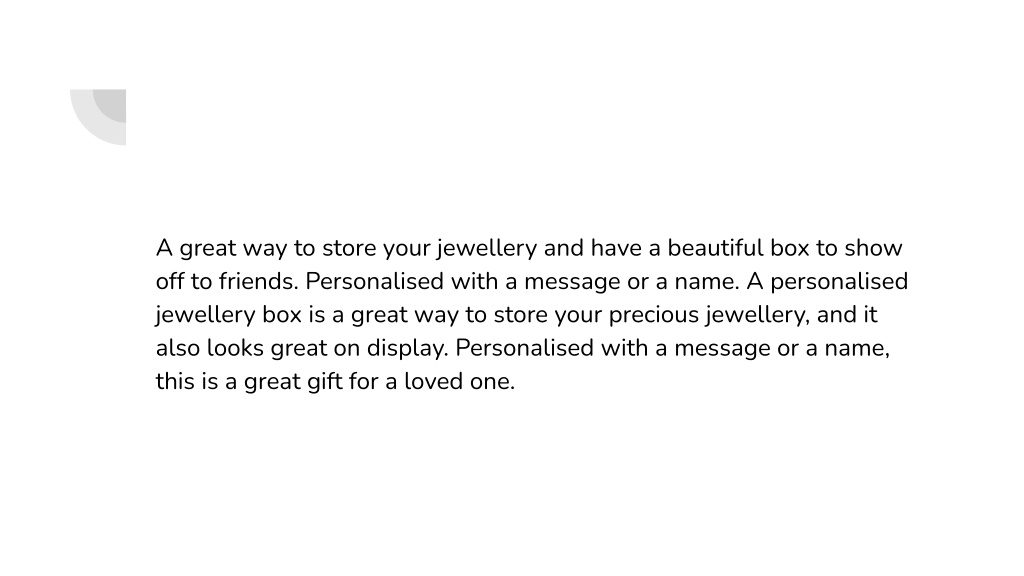
Task: Click the word "off" starting second line
Action: click(170, 281)
